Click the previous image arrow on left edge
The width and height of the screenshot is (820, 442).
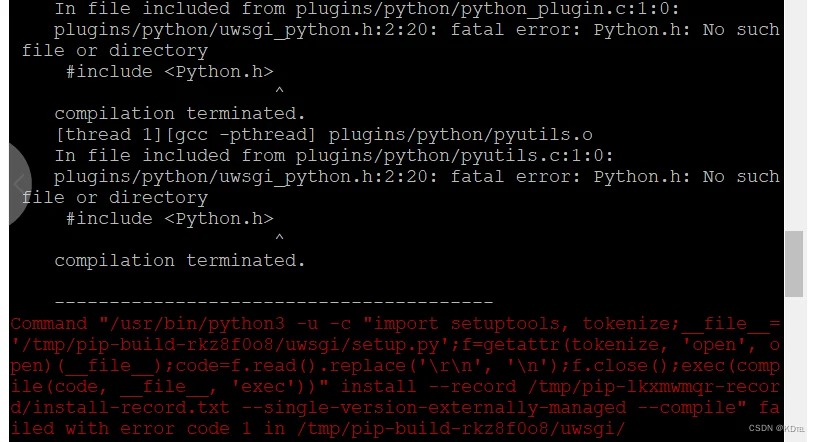pyautogui.click(x=19, y=184)
